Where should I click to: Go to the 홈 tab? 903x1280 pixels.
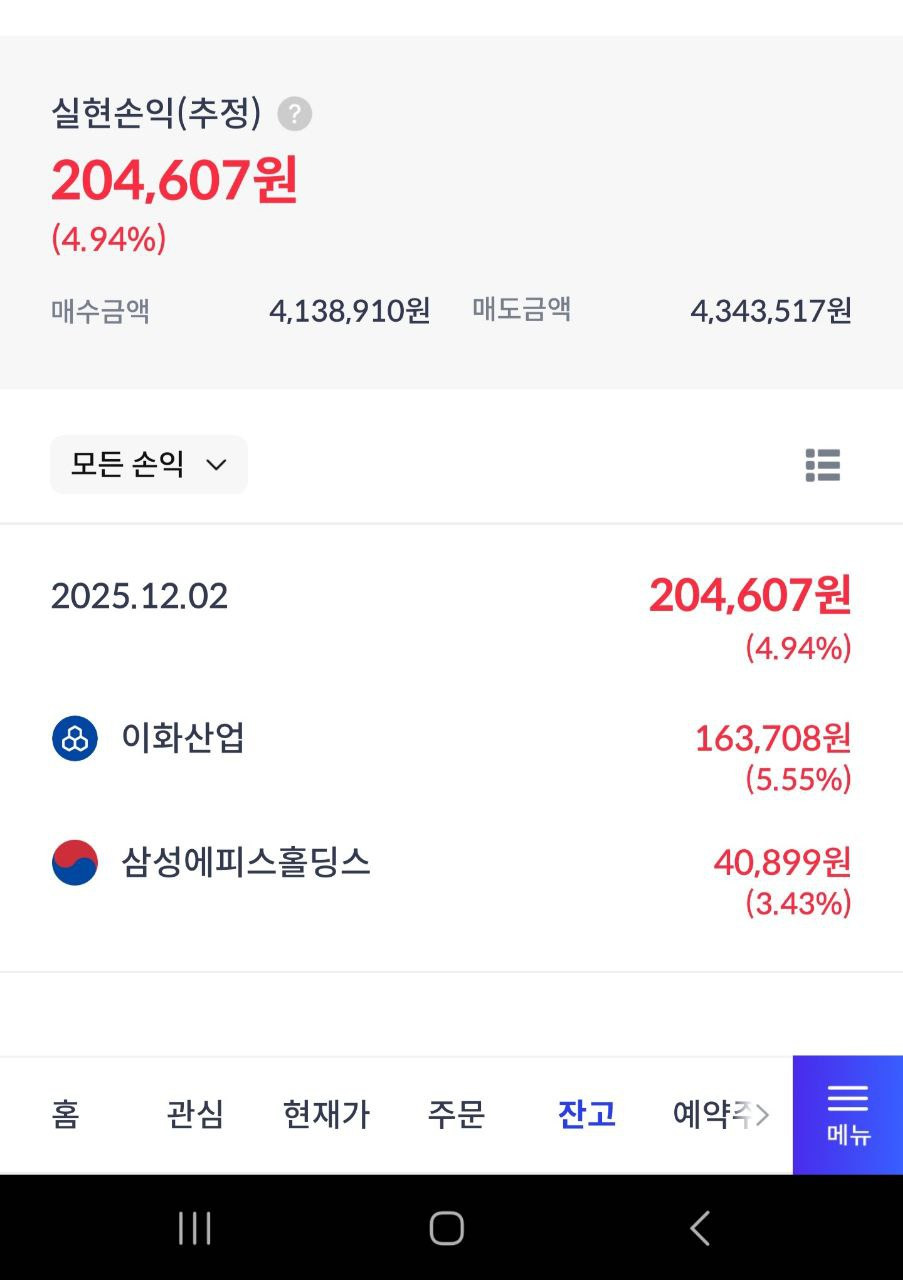point(65,1114)
